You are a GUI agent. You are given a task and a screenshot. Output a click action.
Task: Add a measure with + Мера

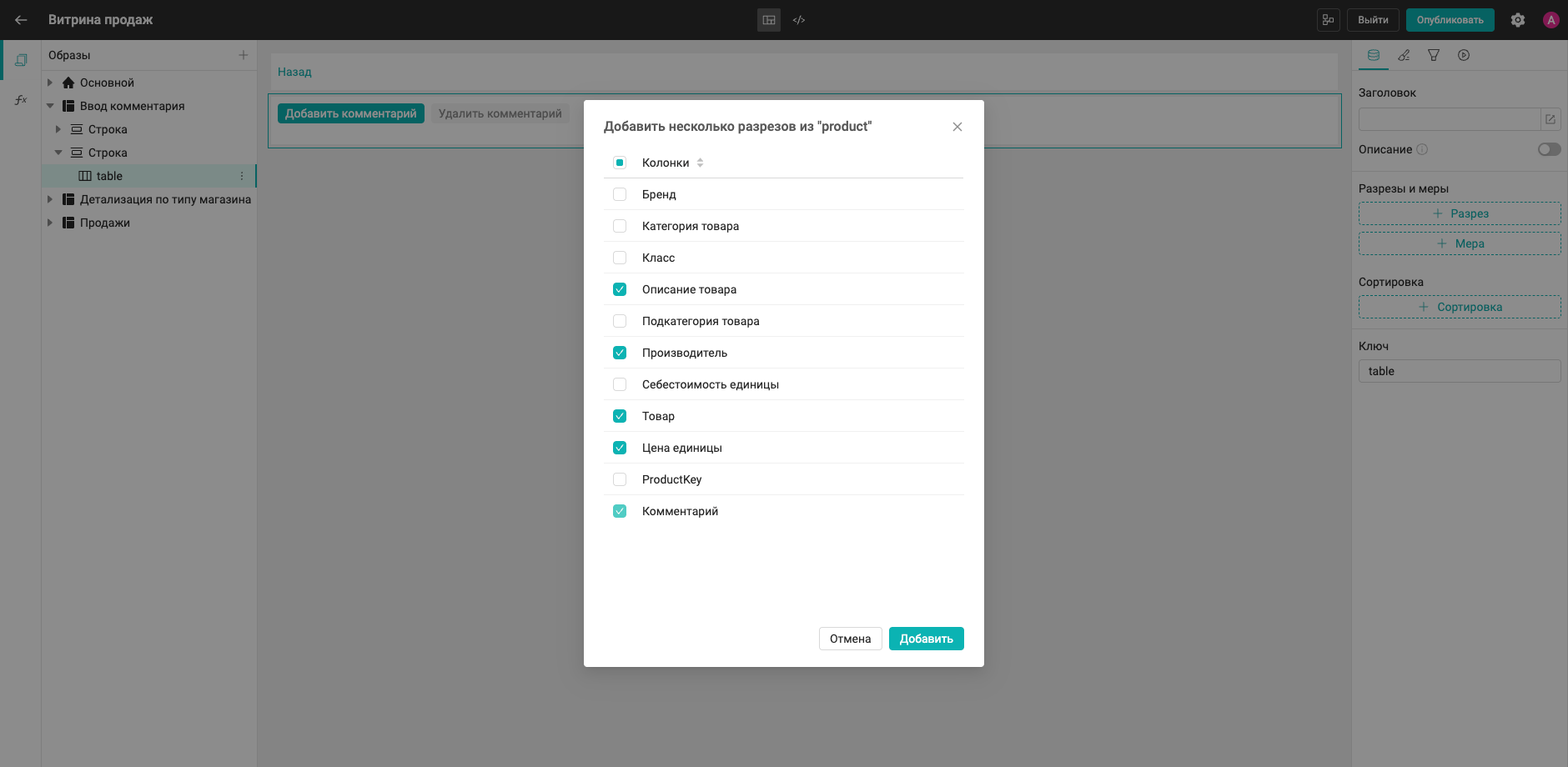(1460, 243)
